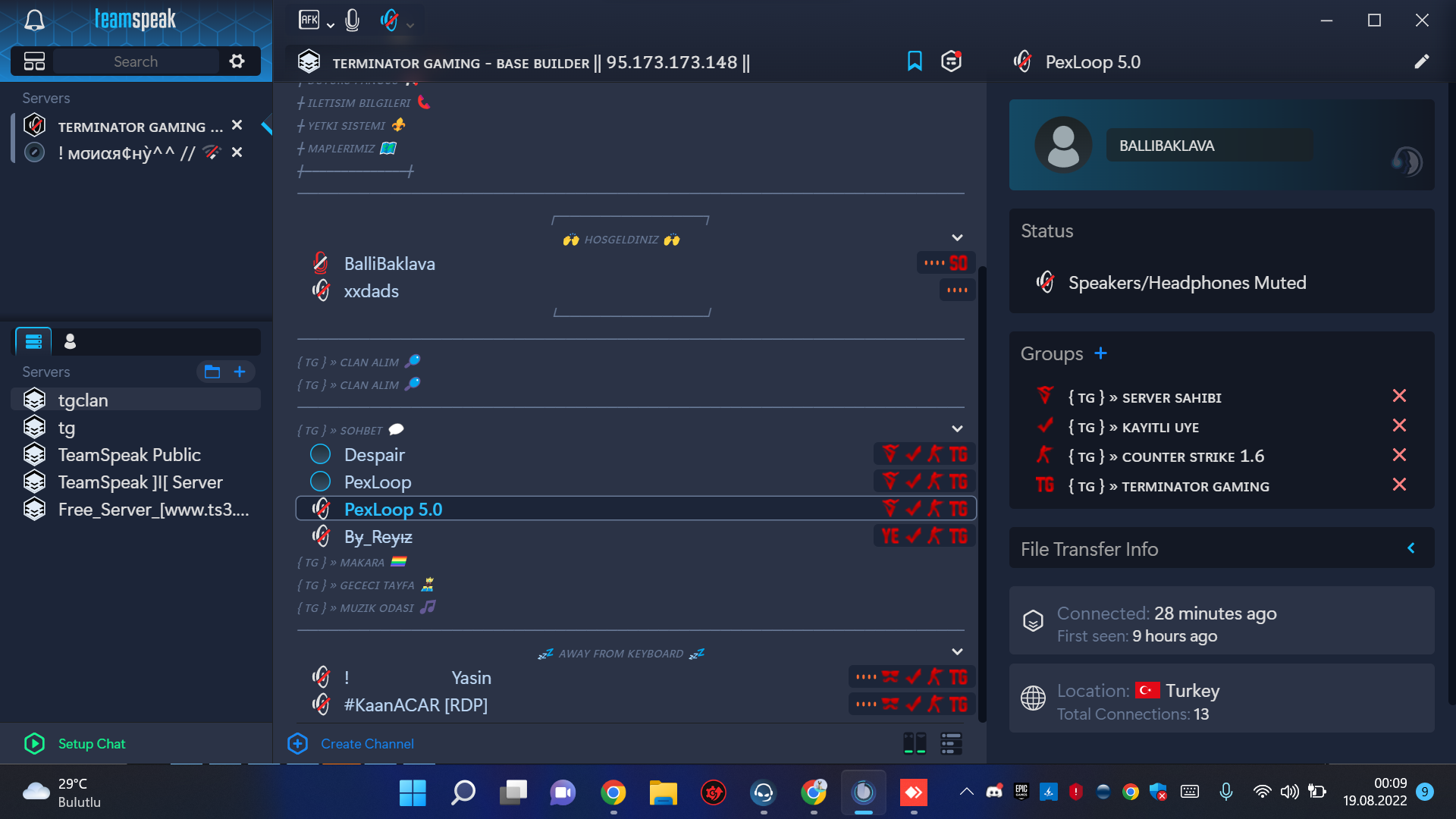
Task: Open File Explorer from the taskbar
Action: coord(663,793)
